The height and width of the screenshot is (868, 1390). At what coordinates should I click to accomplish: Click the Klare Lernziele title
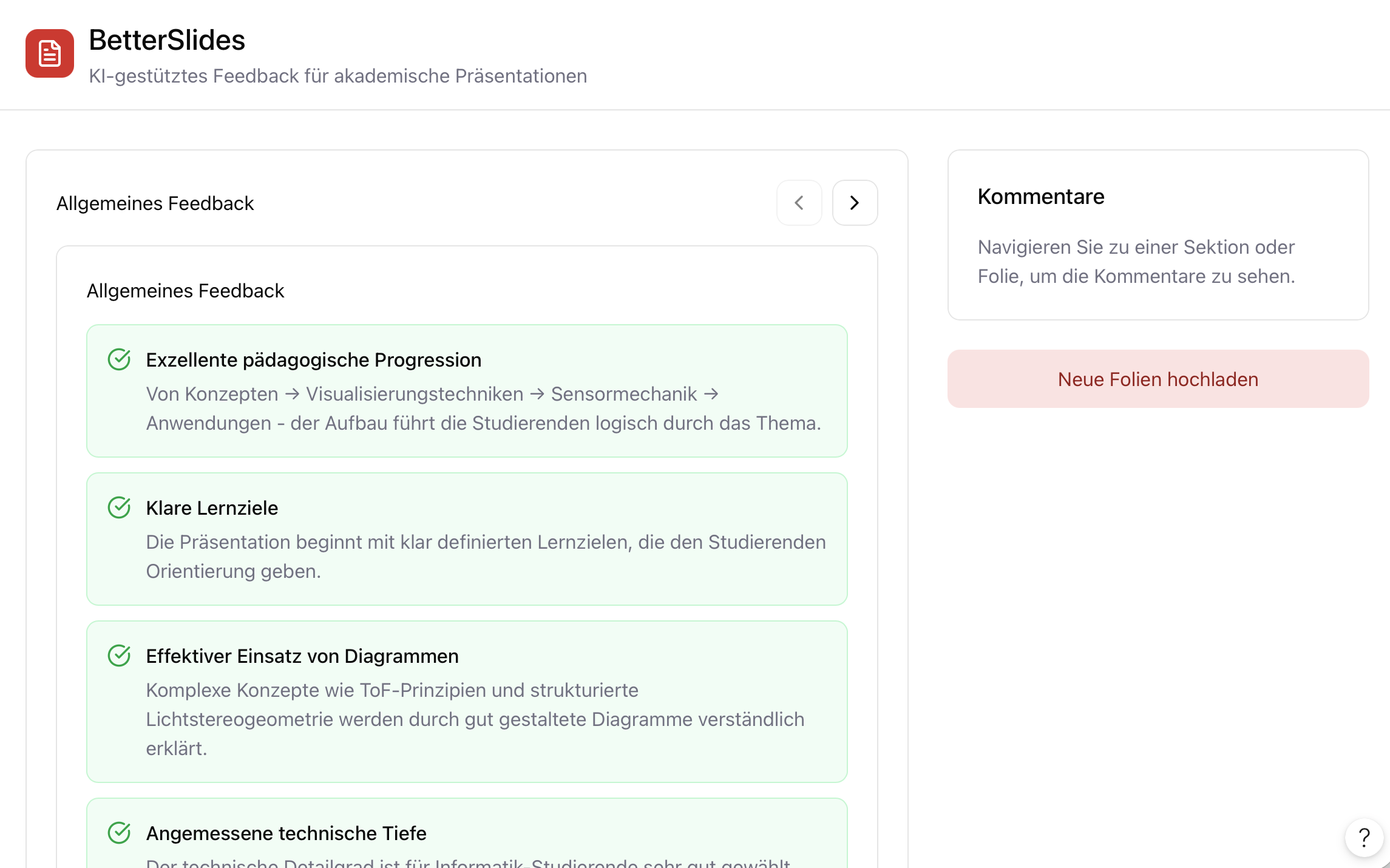click(x=212, y=508)
